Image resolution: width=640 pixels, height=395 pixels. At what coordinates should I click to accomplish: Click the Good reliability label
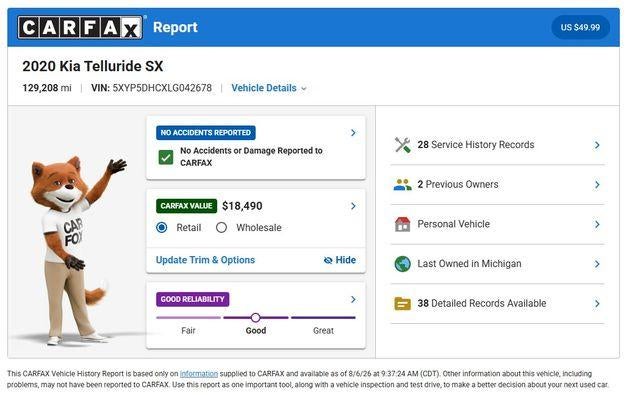tap(256, 331)
